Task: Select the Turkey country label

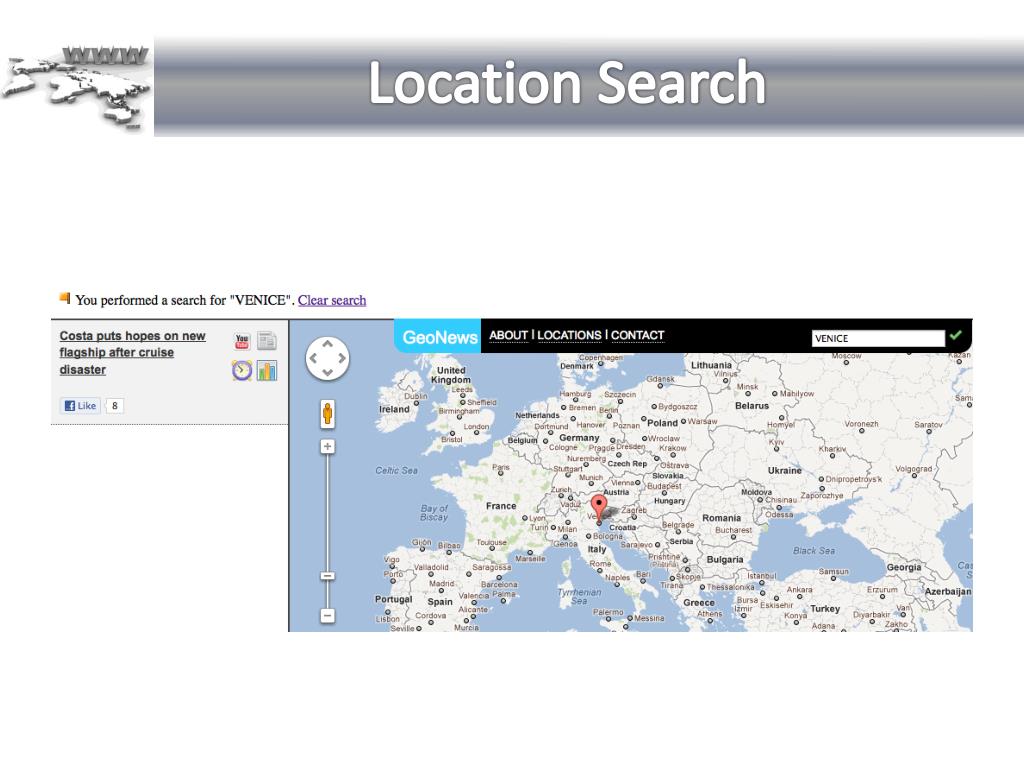Action: coord(825,609)
